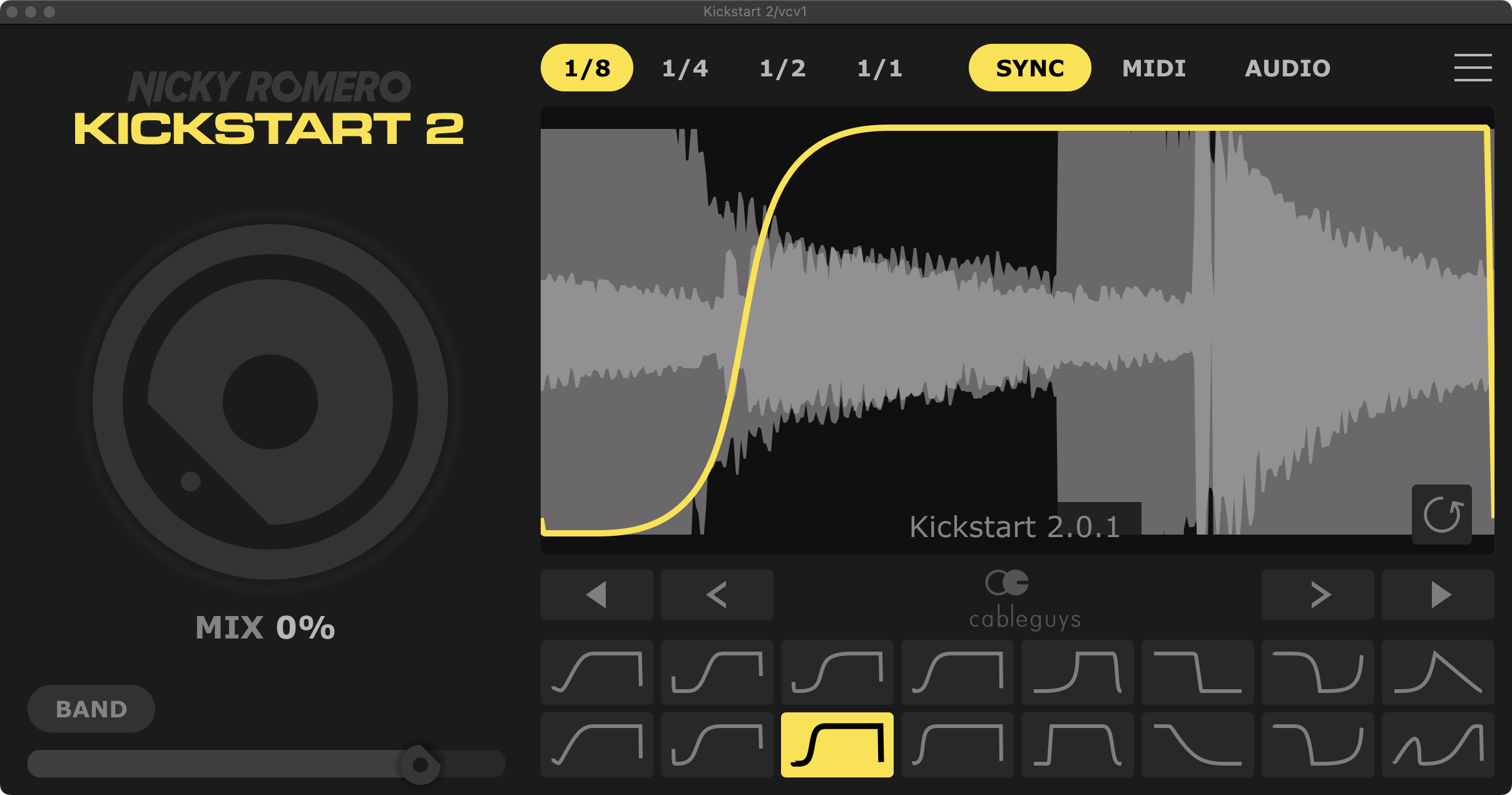1512x795 pixels.
Task: Step back one preset with the left chevron
Action: tap(717, 594)
